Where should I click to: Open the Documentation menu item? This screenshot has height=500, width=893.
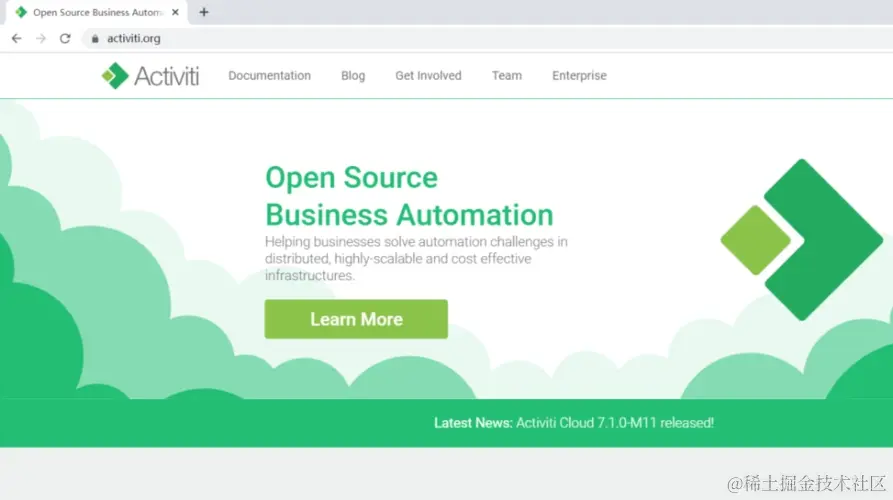point(269,76)
